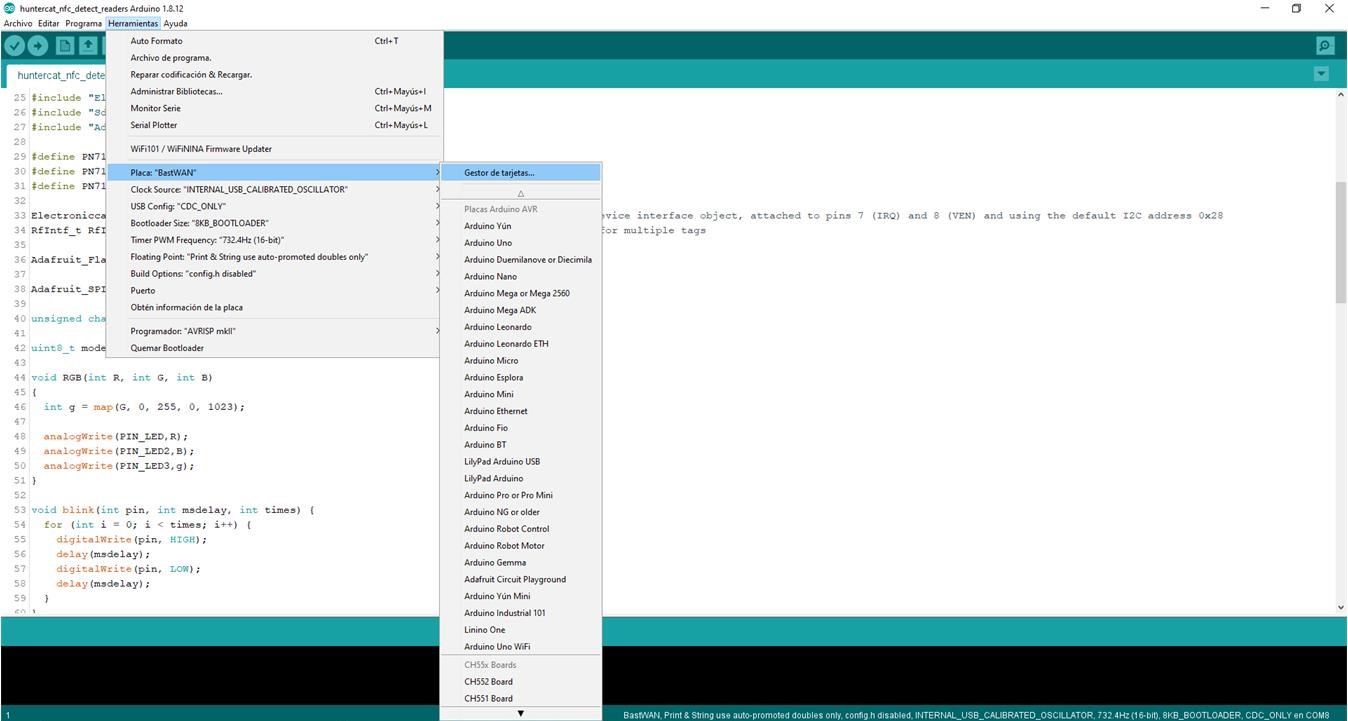Choose the Arduino Robot Motor board
This screenshot has width=1348, height=721.
pos(521,546)
